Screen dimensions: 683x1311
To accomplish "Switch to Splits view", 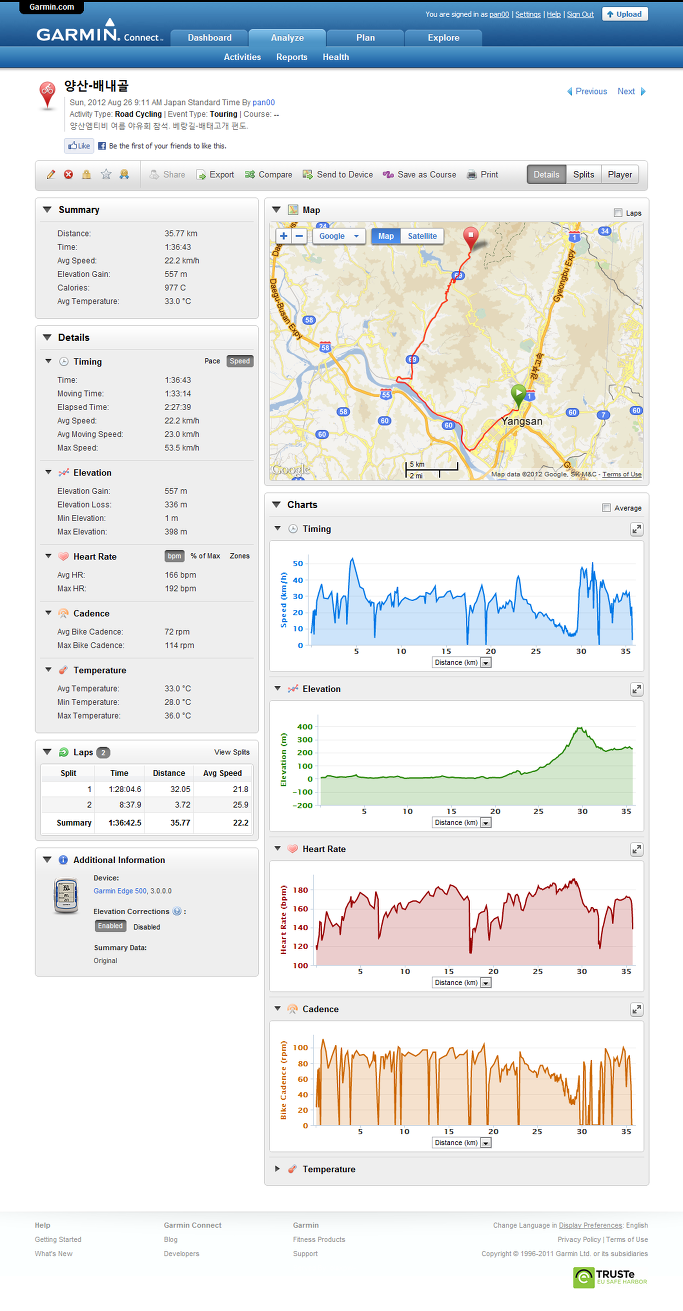I will pyautogui.click(x=584, y=174).
